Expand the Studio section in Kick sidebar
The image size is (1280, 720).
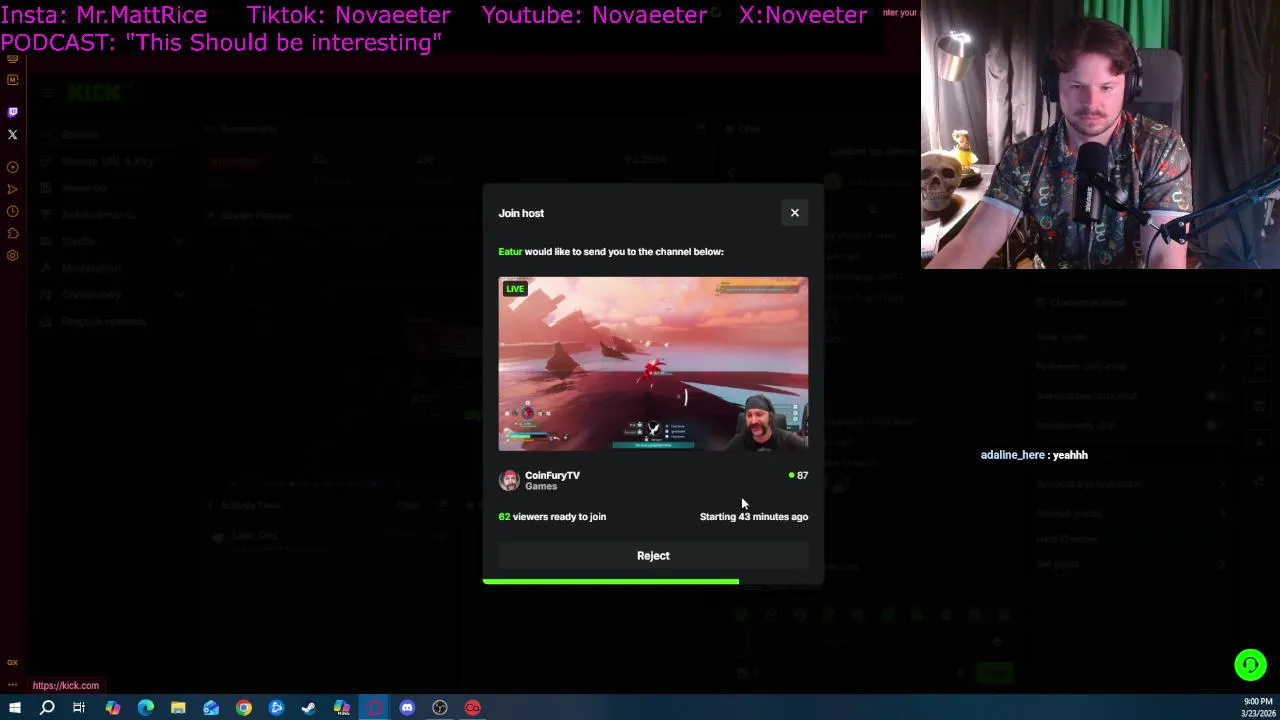[179, 241]
